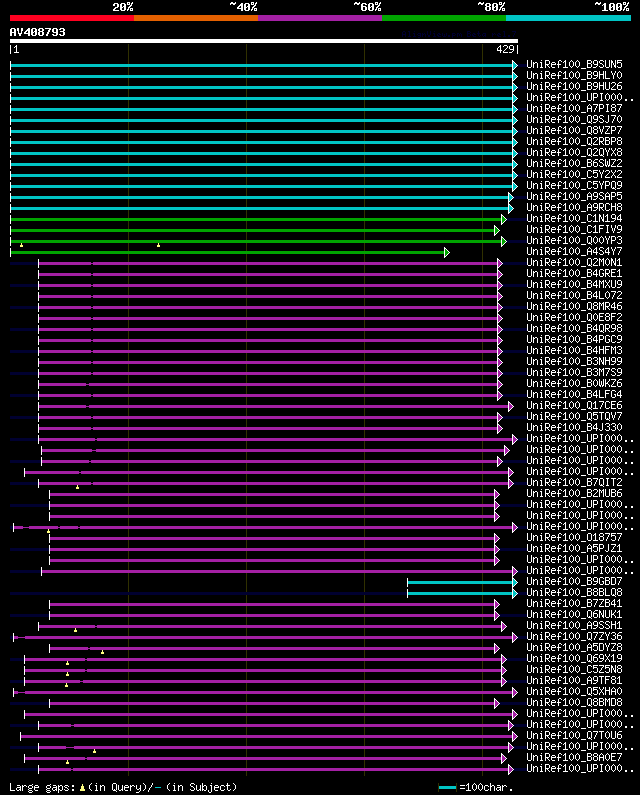
Task: Select the UniRef100_Q2QYX8 label
Action: pyautogui.click(x=574, y=152)
